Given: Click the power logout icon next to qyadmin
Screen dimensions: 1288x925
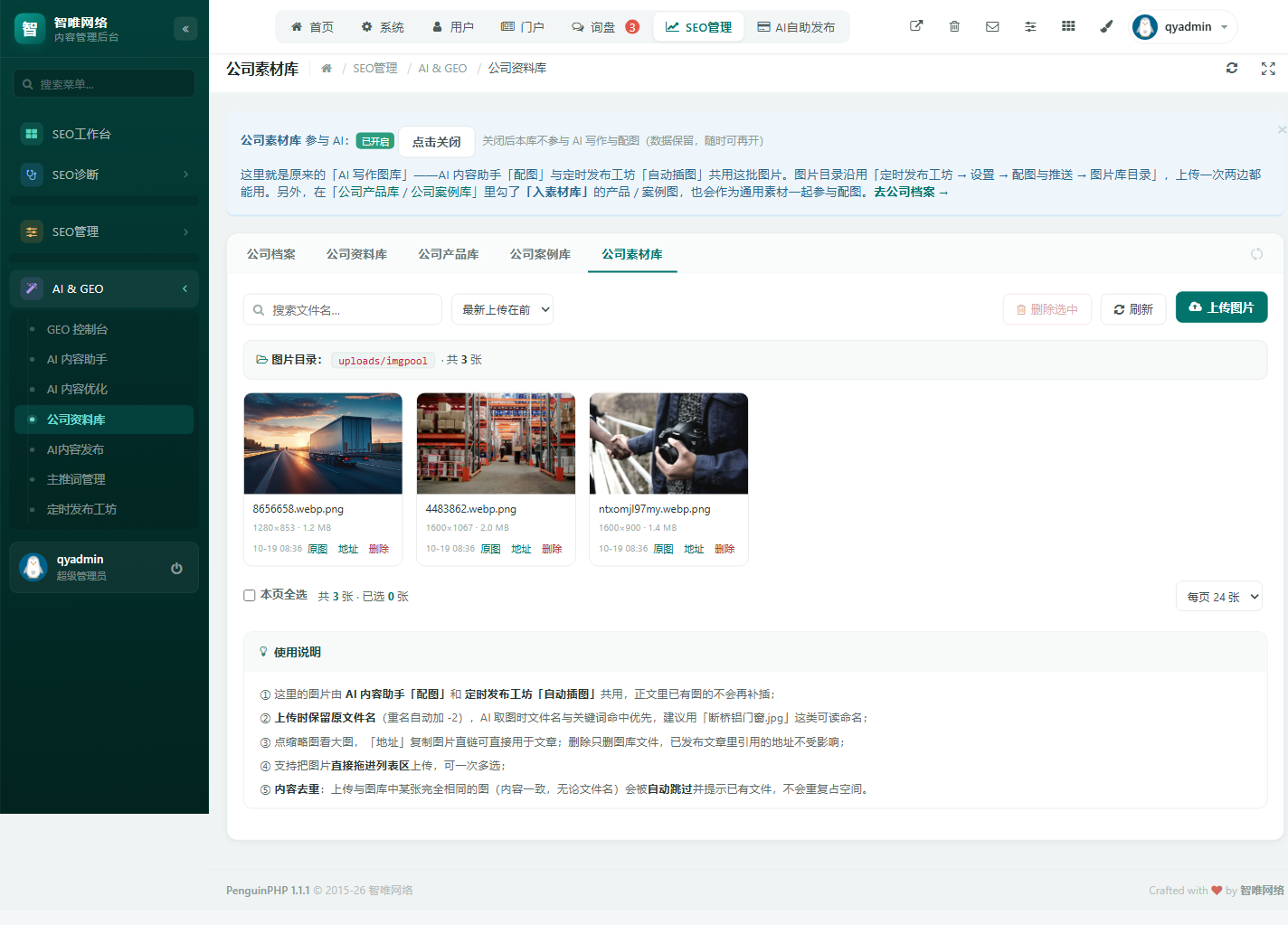Looking at the screenshot, I should tap(176, 568).
